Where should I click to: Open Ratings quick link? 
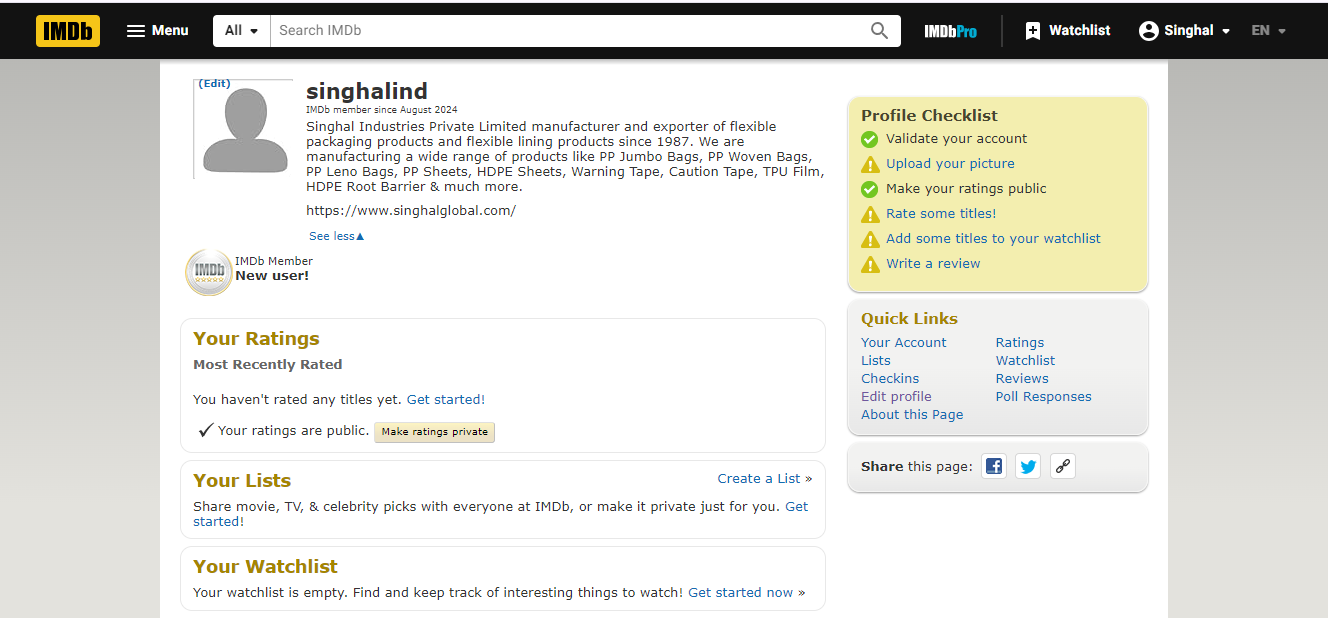[1019, 342]
